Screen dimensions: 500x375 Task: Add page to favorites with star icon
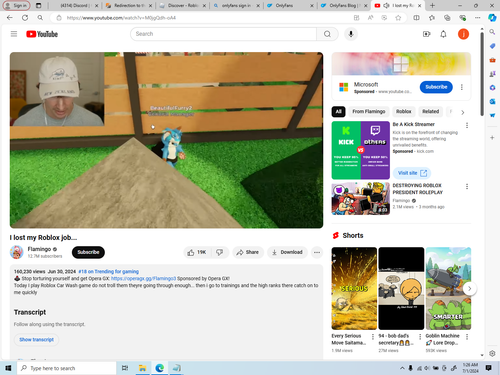(x=398, y=18)
